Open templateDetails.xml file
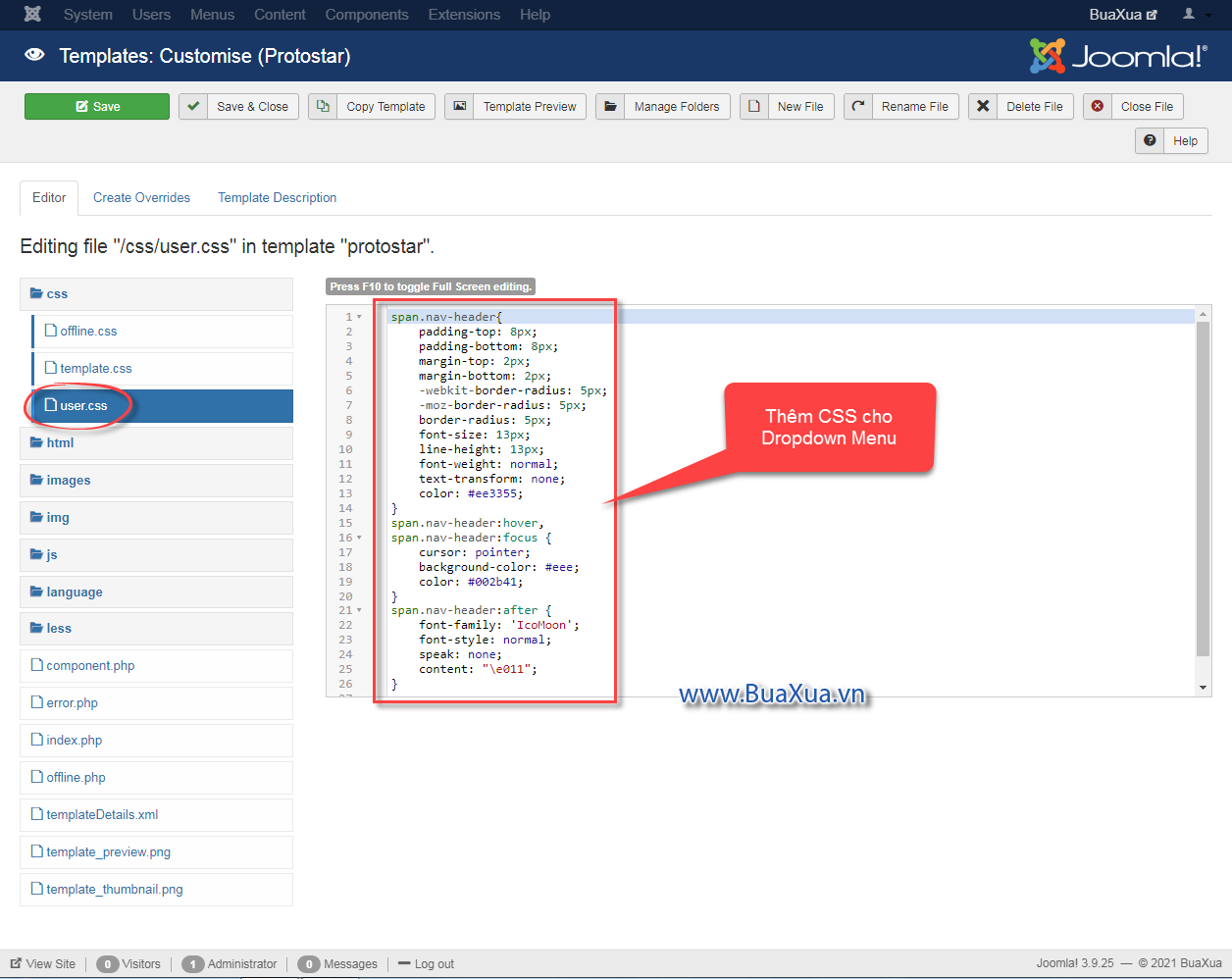Screen dimensions: 1232x979 tap(156, 815)
